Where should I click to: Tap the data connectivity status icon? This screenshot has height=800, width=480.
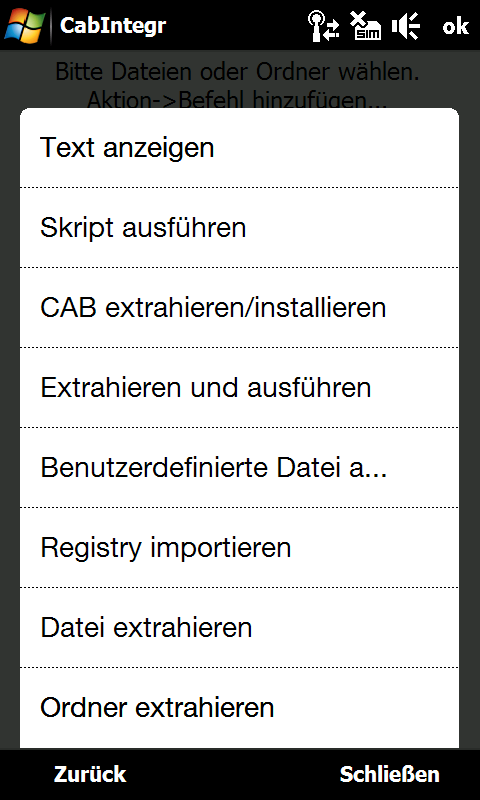point(323,26)
